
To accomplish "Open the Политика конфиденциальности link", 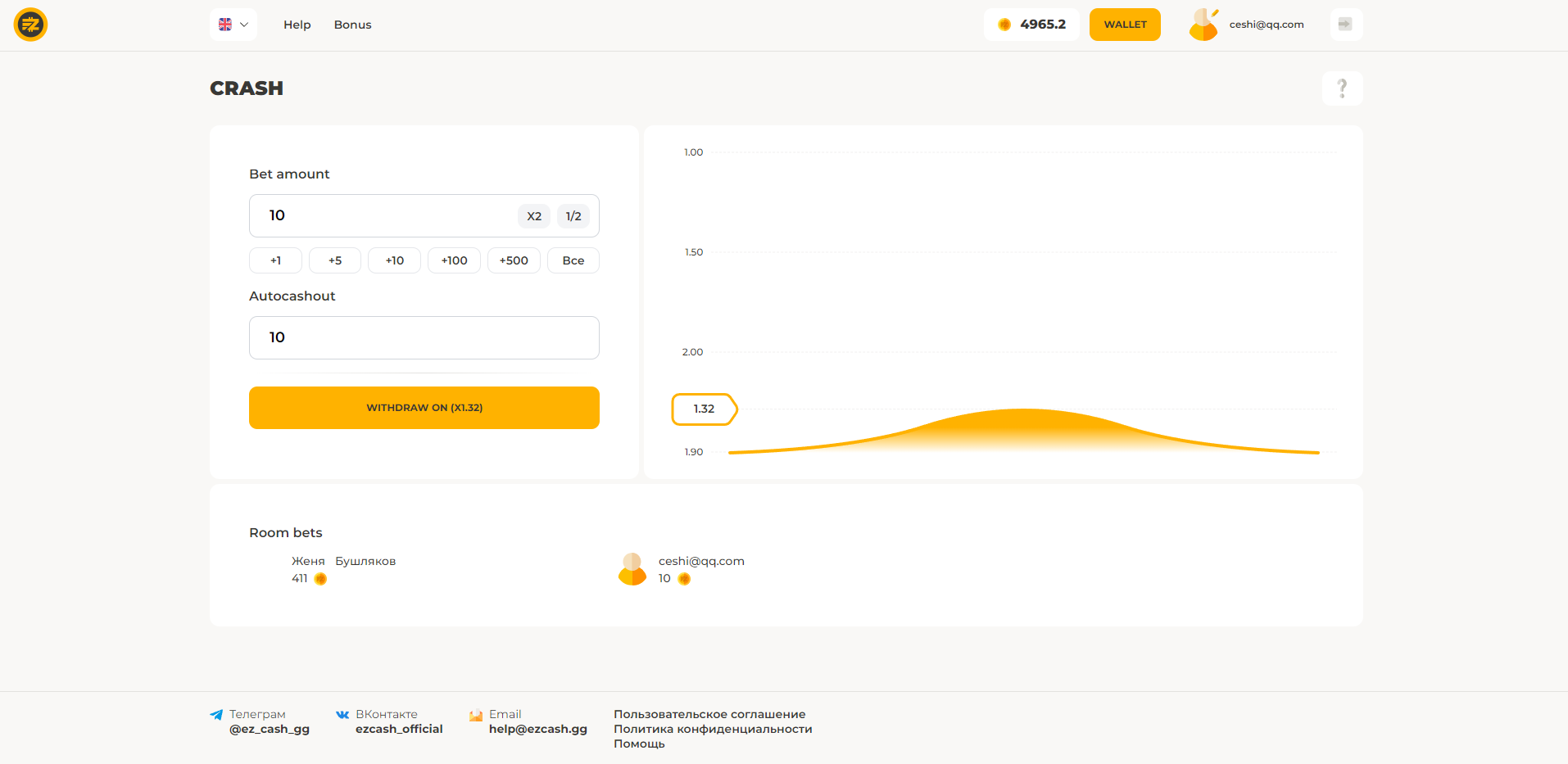I will tap(713, 729).
